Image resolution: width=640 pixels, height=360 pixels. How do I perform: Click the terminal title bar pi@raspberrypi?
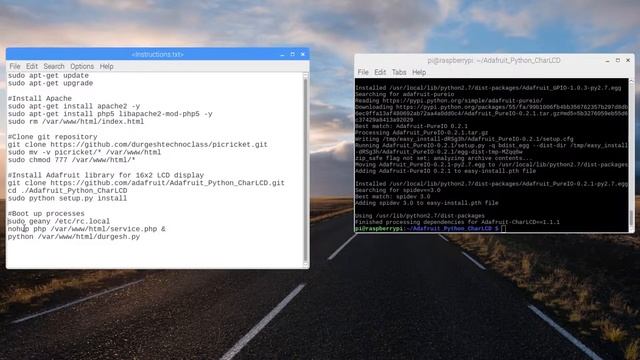(x=494, y=60)
